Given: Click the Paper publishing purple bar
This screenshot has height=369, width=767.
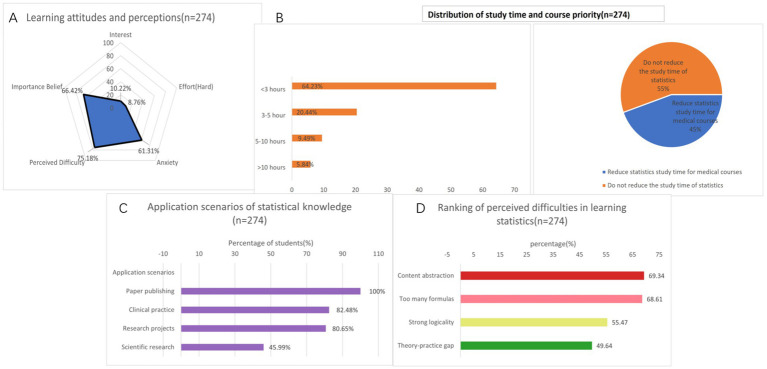Looking at the screenshot, I should tap(271, 291).
